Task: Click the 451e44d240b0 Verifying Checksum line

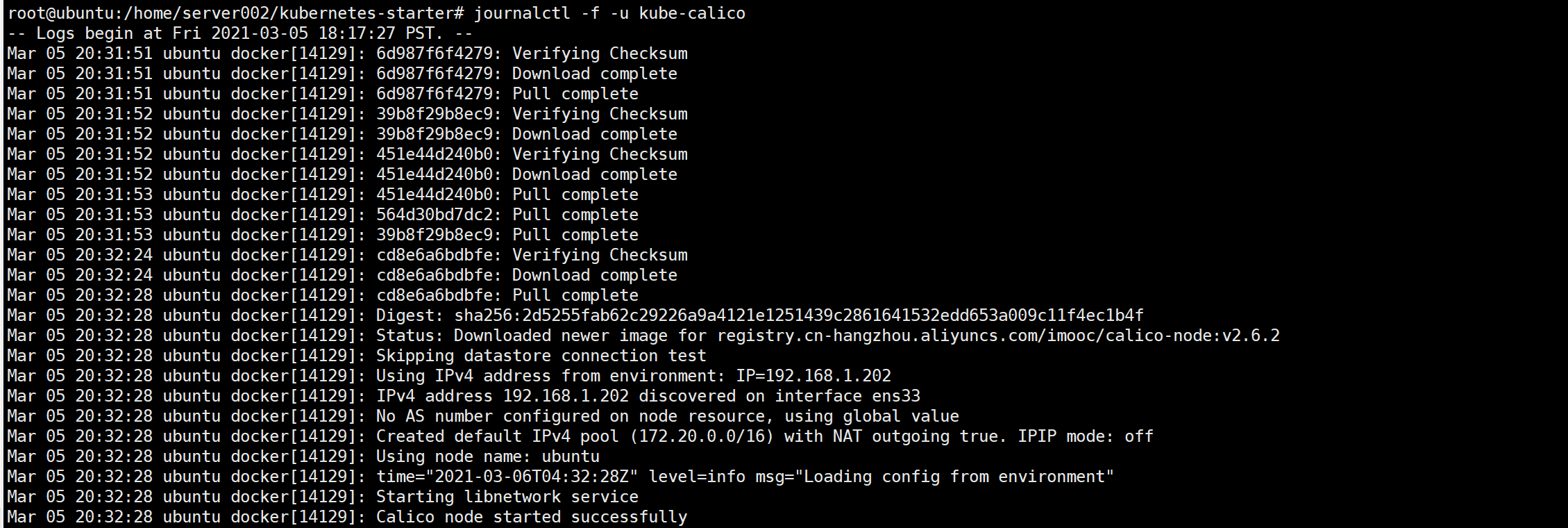Action: 532,154
